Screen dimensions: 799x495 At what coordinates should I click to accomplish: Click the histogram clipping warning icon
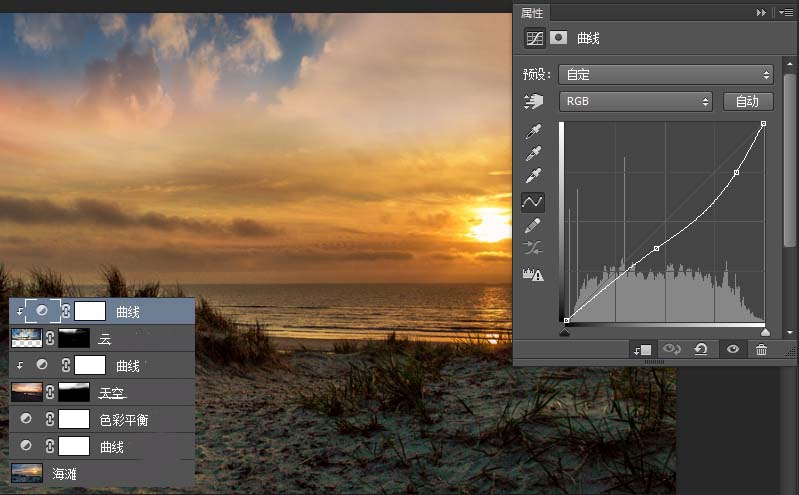pyautogui.click(x=533, y=274)
